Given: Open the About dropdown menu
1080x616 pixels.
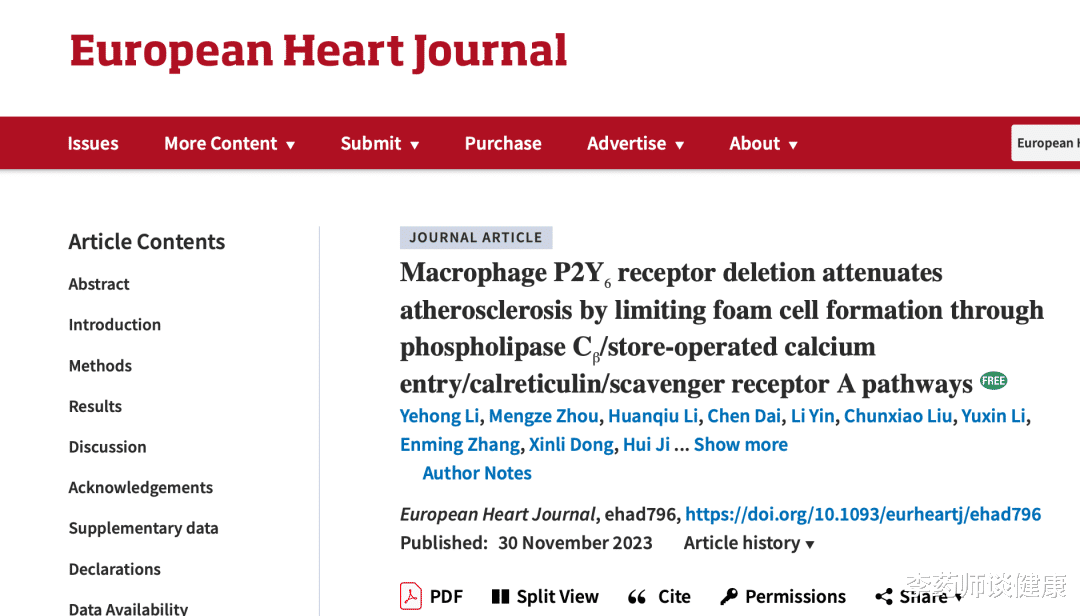Looking at the screenshot, I should (763, 143).
